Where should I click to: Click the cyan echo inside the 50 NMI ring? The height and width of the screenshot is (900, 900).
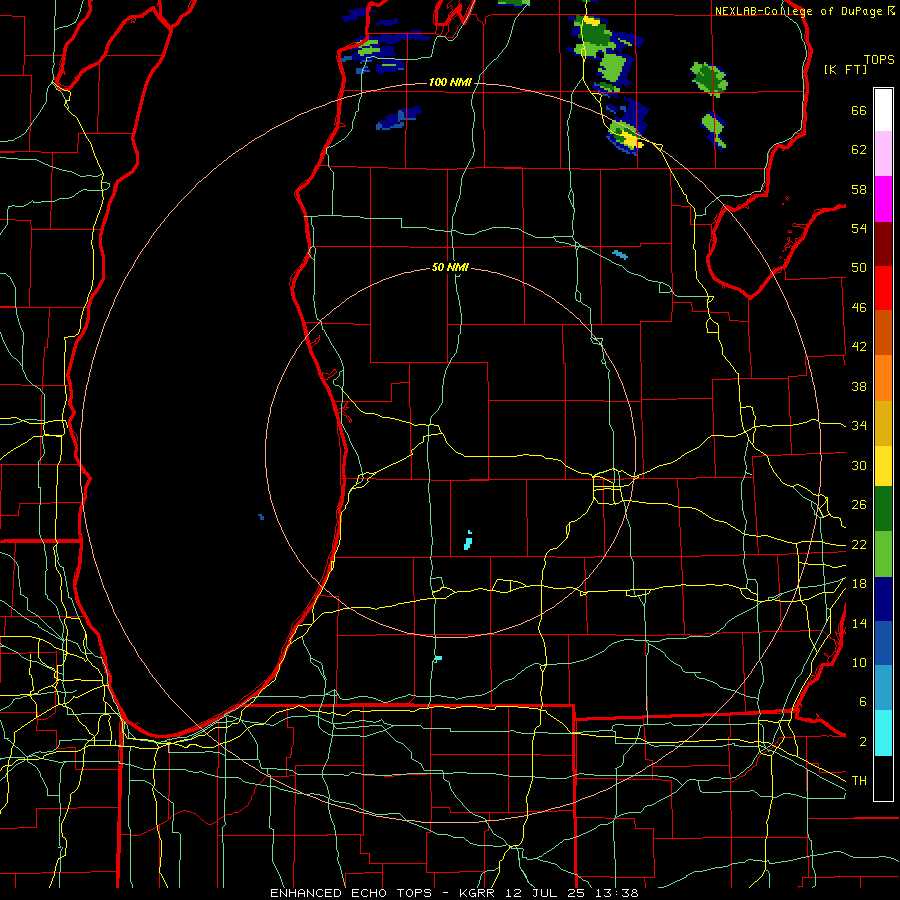pos(468,540)
